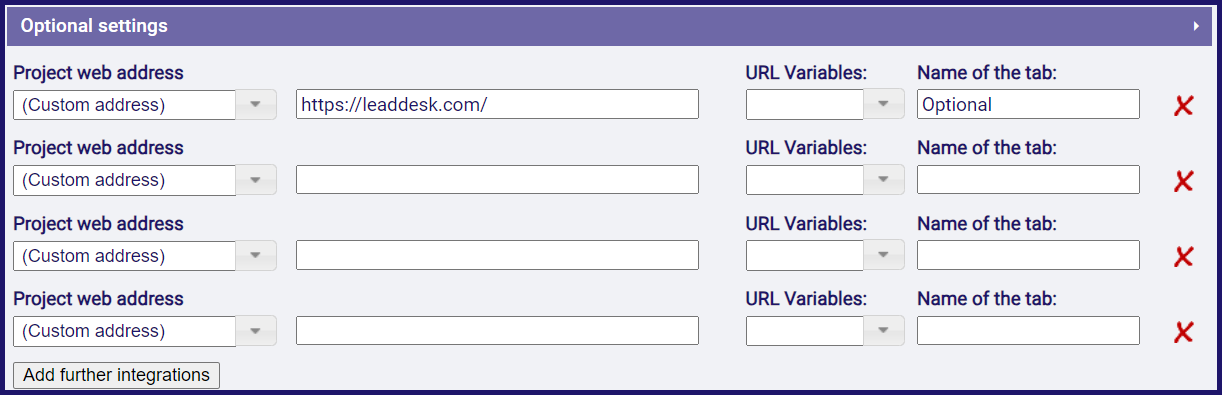1222x395 pixels.
Task: Expand the third row's Custom address dropdown
Action: tap(145, 255)
